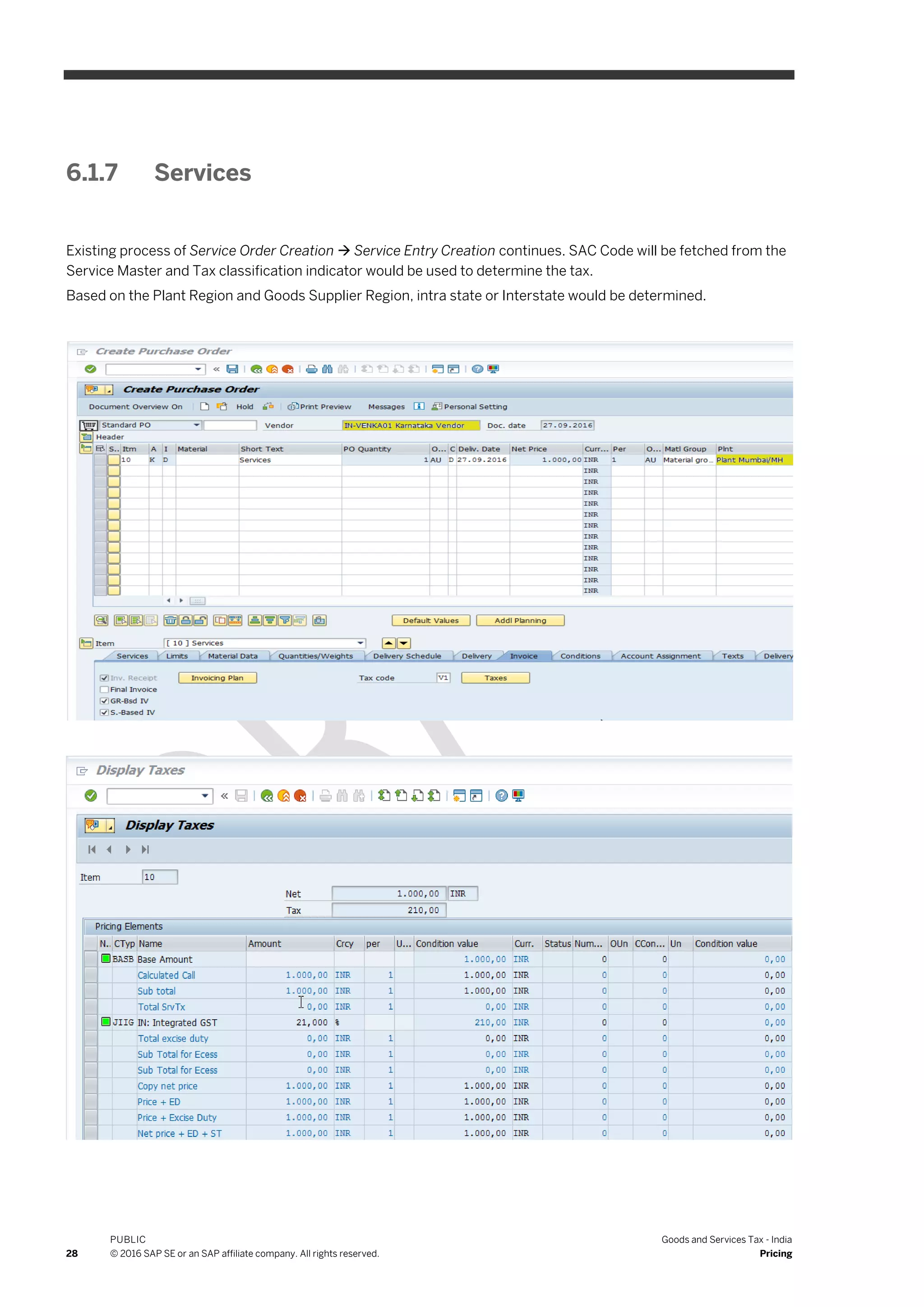This screenshot has height=1307, width=924.
Task: Click the Previous item arrow in Display Taxes
Action: point(109,850)
